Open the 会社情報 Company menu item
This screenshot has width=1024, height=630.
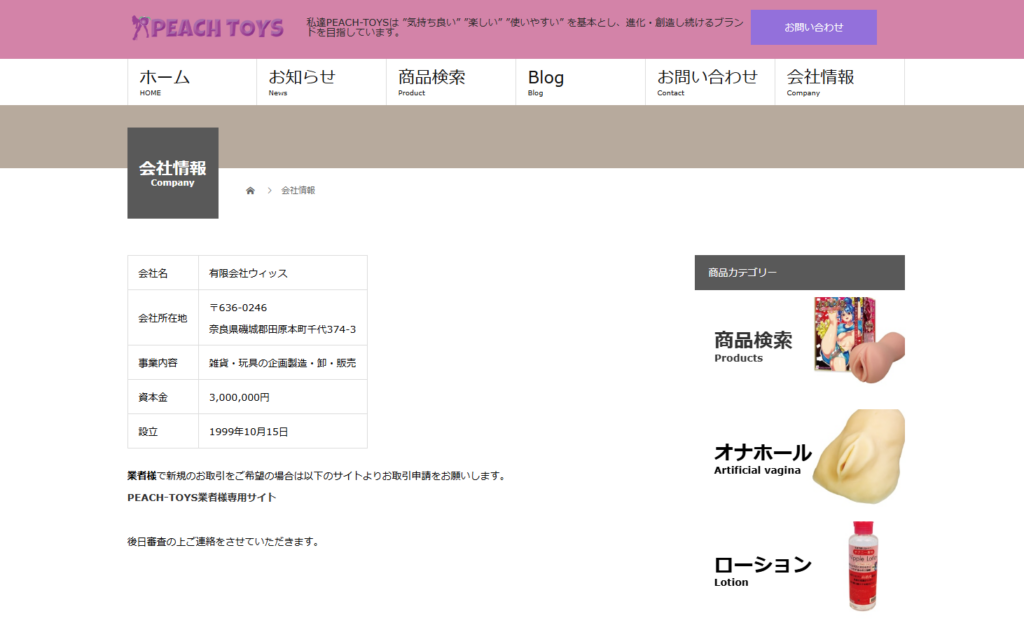840,82
